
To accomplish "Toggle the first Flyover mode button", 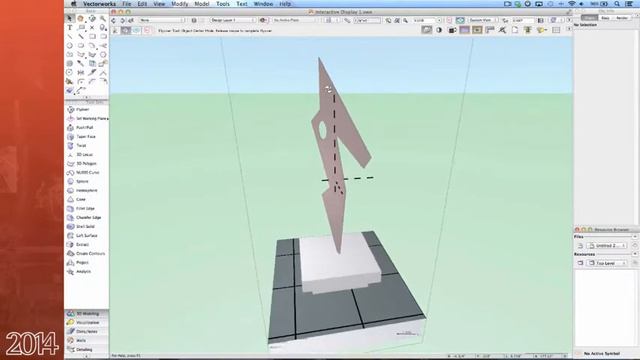I will click(x=116, y=30).
